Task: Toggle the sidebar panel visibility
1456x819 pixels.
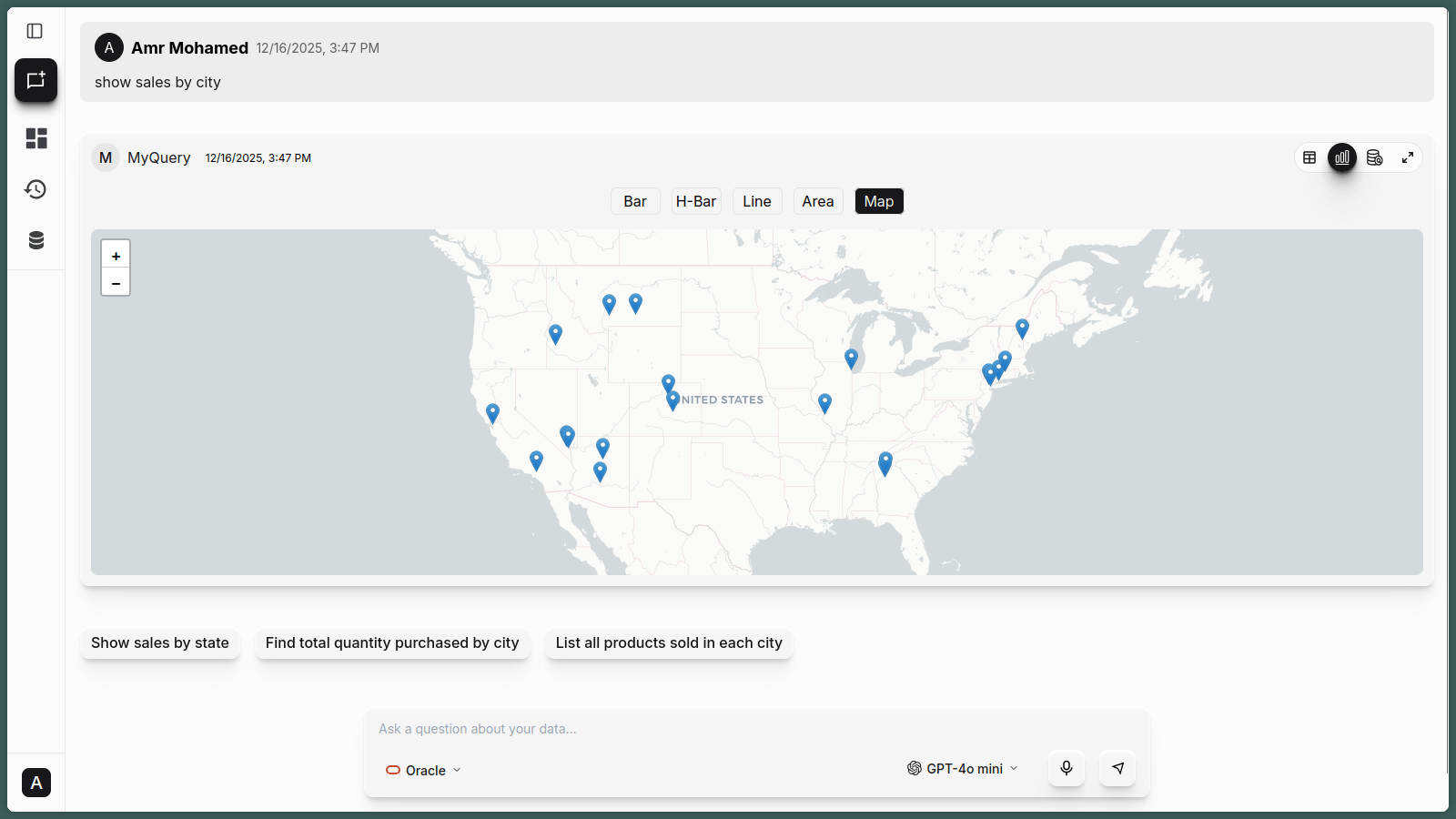Action: tap(35, 30)
